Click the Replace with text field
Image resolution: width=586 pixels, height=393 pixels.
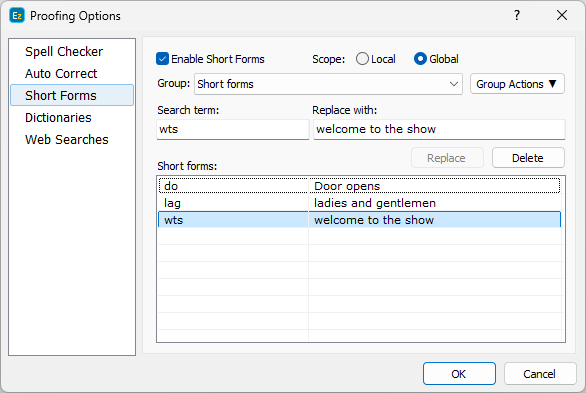click(x=439, y=129)
